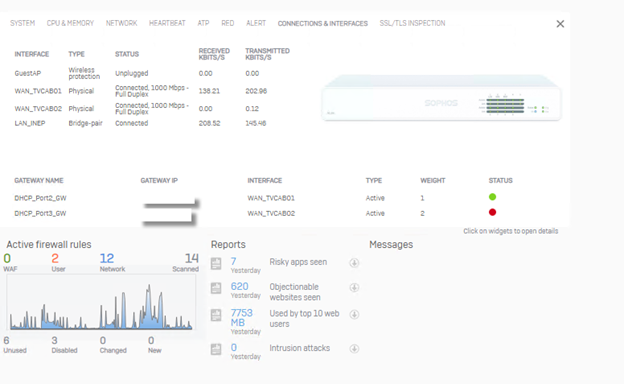Click the top 10 web users report icon

pyautogui.click(x=216, y=315)
